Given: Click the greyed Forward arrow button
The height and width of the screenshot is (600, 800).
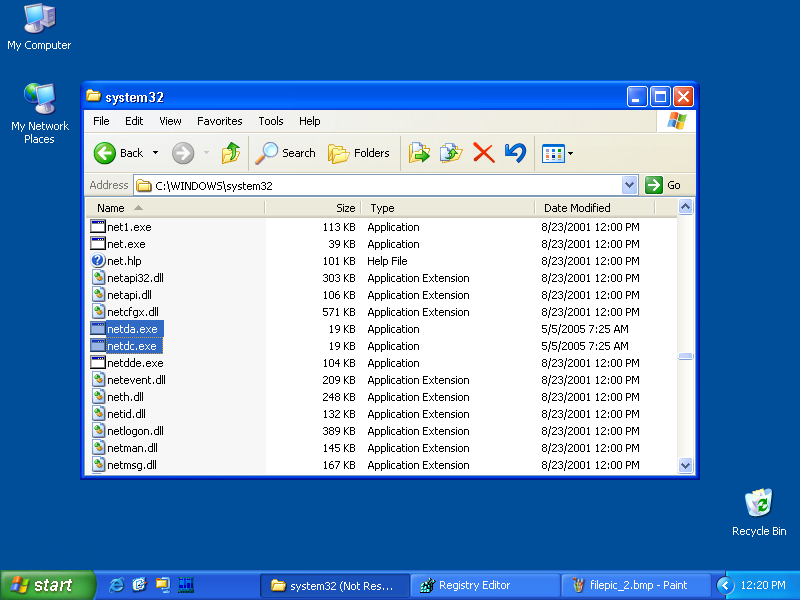Looking at the screenshot, I should coord(183,153).
